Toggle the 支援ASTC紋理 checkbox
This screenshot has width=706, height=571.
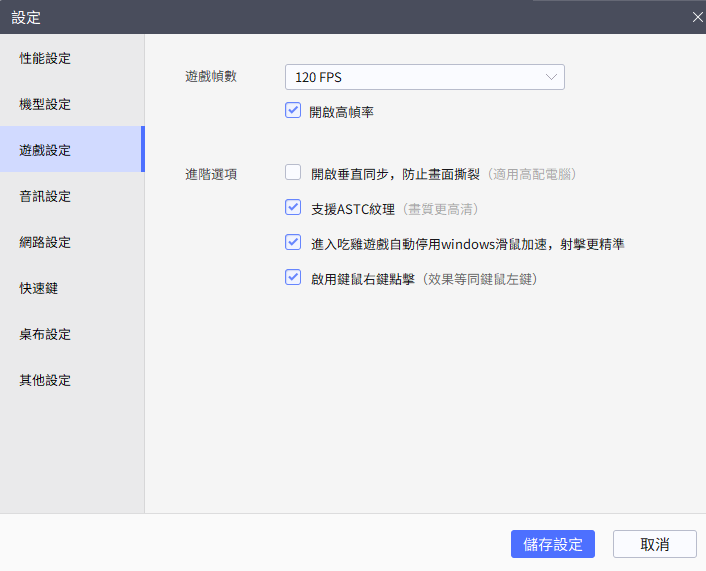[x=293, y=208]
